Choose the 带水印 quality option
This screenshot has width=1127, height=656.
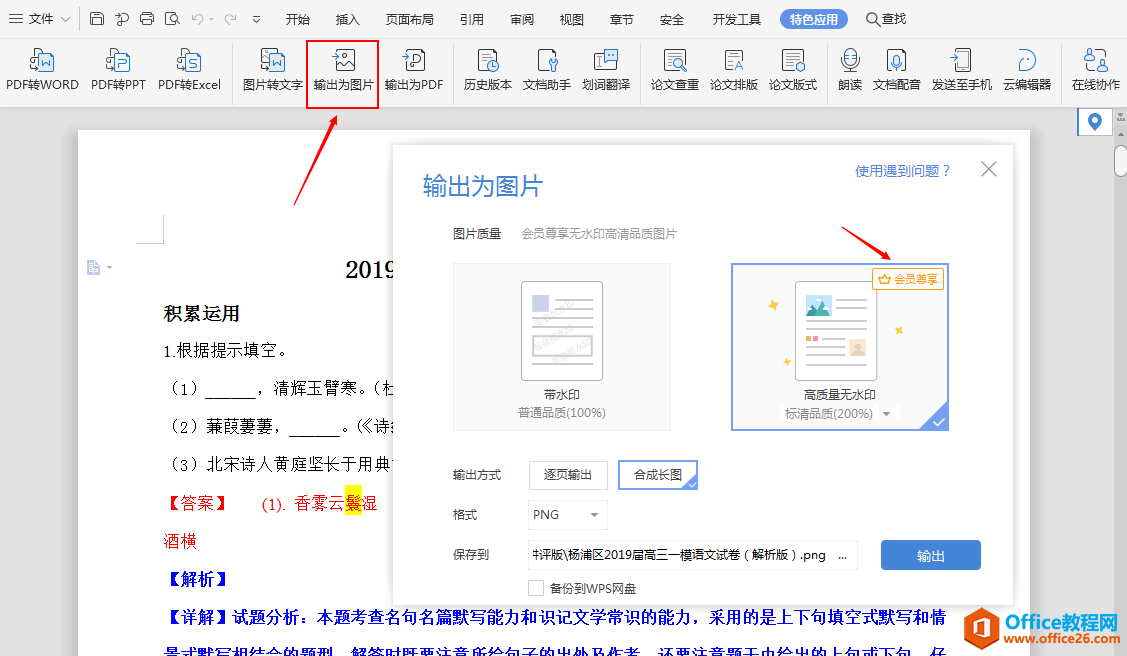[x=561, y=347]
